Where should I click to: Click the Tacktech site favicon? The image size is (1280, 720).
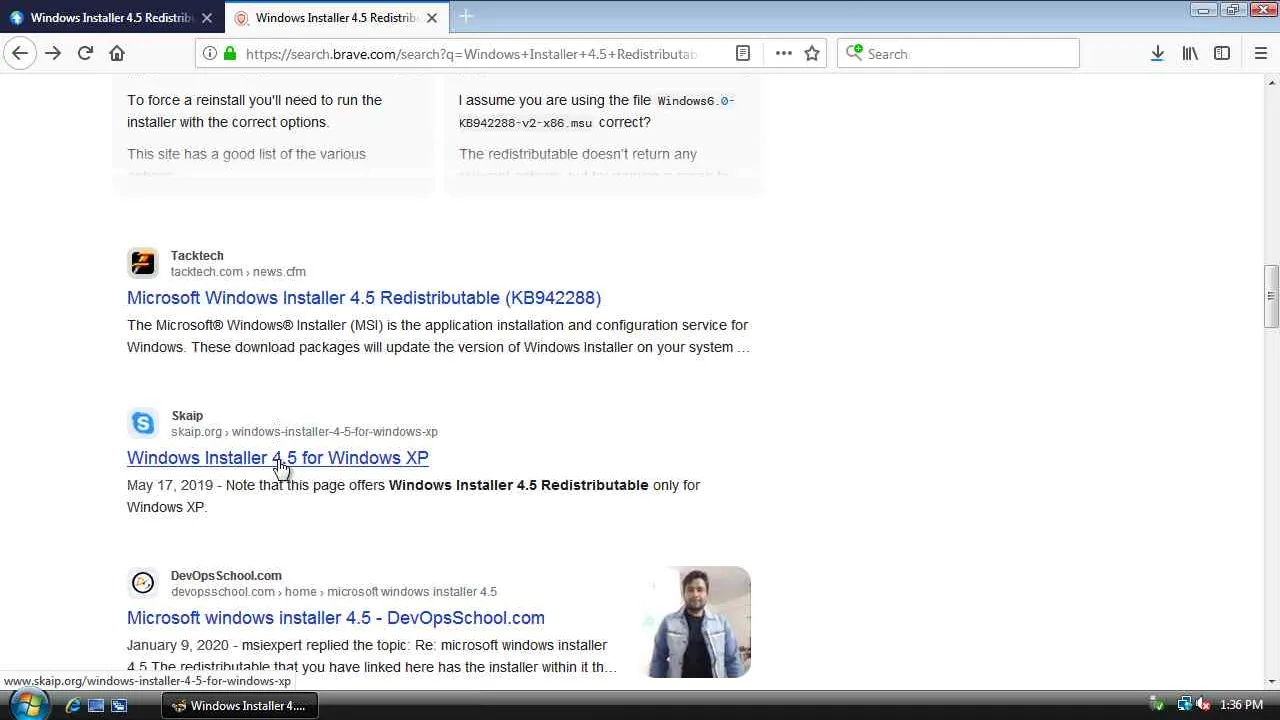pos(143,263)
